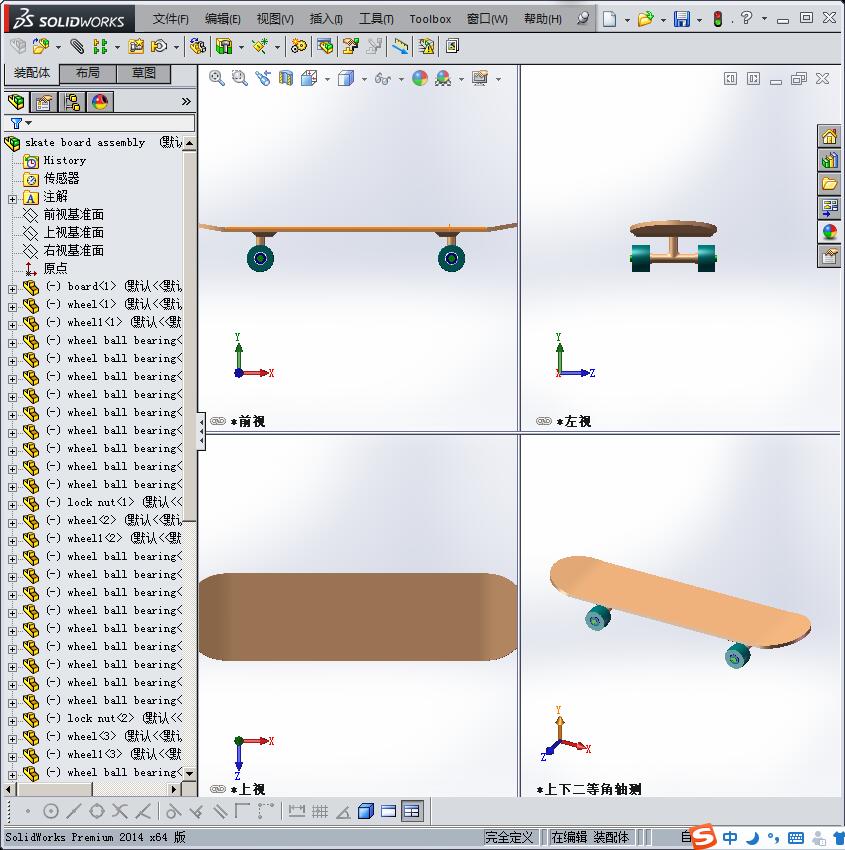
Task: Click the 中 Chinese input mode indicator
Action: click(730, 838)
